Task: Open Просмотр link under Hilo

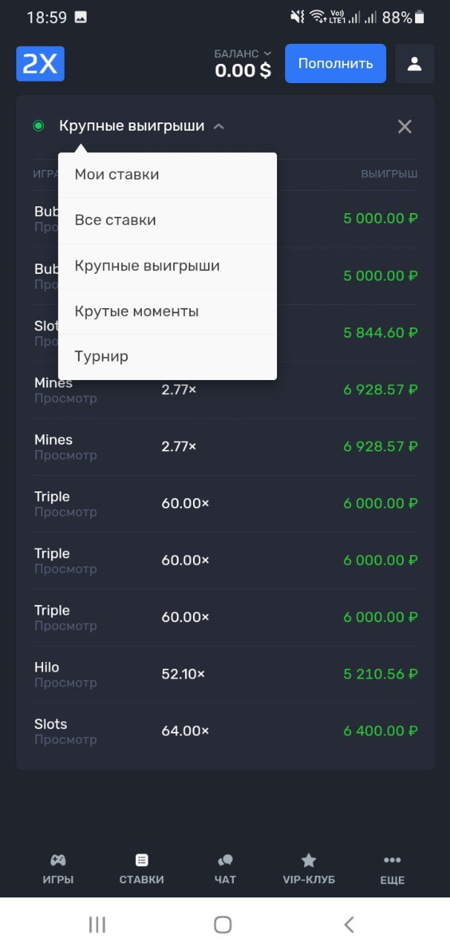Action: coord(65,683)
